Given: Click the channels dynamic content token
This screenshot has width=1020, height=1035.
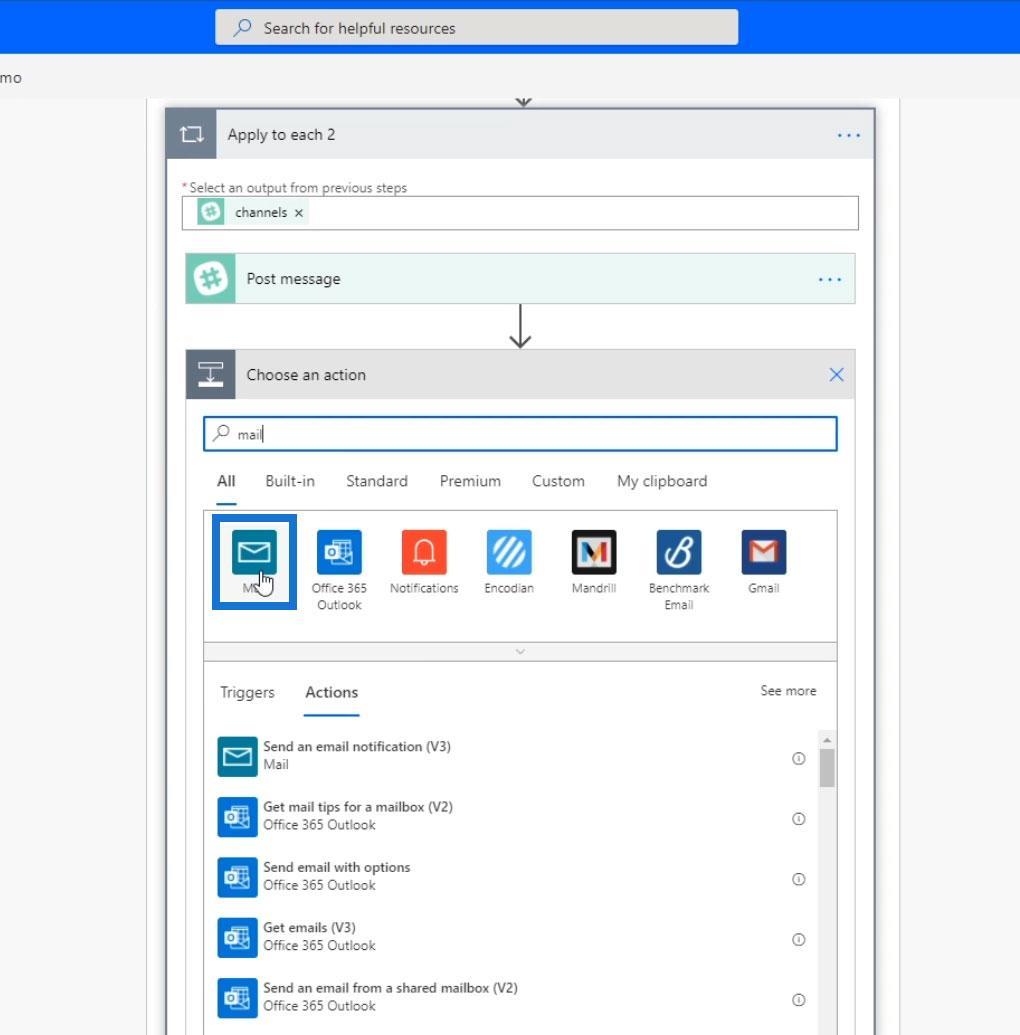Looking at the screenshot, I should click(x=252, y=213).
